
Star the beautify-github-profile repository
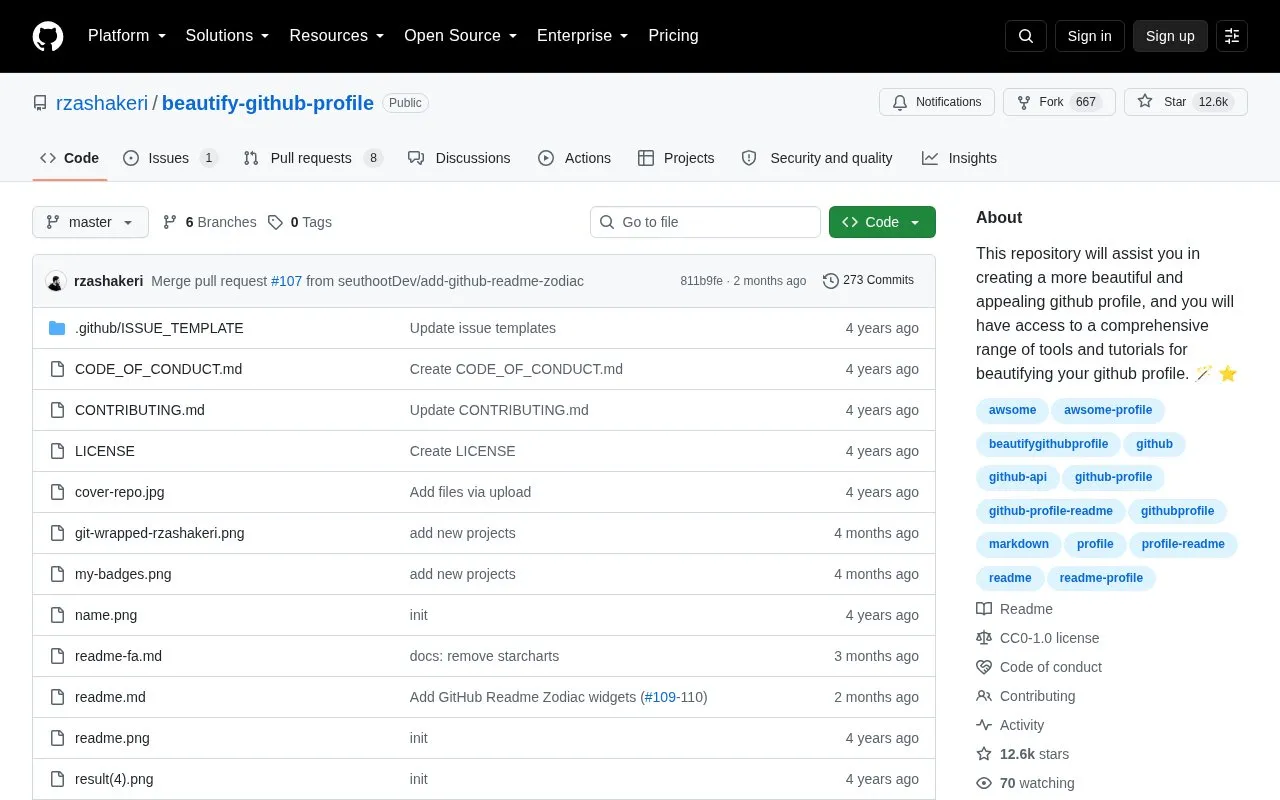click(1186, 102)
